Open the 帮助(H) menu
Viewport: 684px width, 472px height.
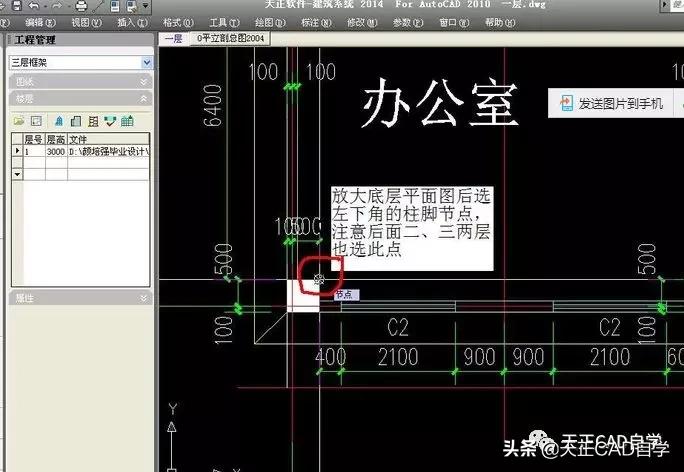click(500, 22)
